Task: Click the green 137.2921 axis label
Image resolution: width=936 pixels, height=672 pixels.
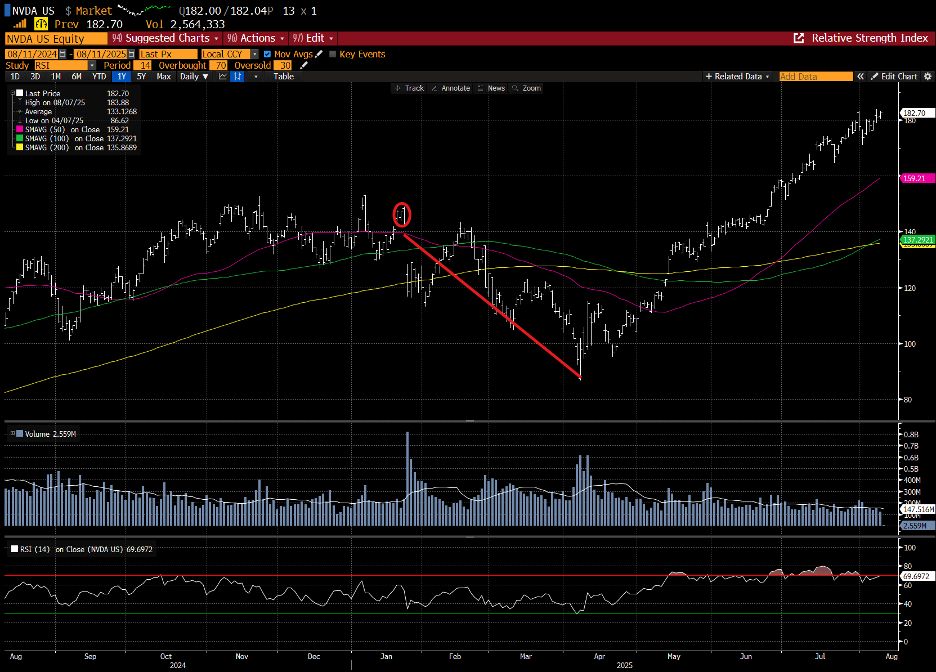Action: [x=917, y=240]
